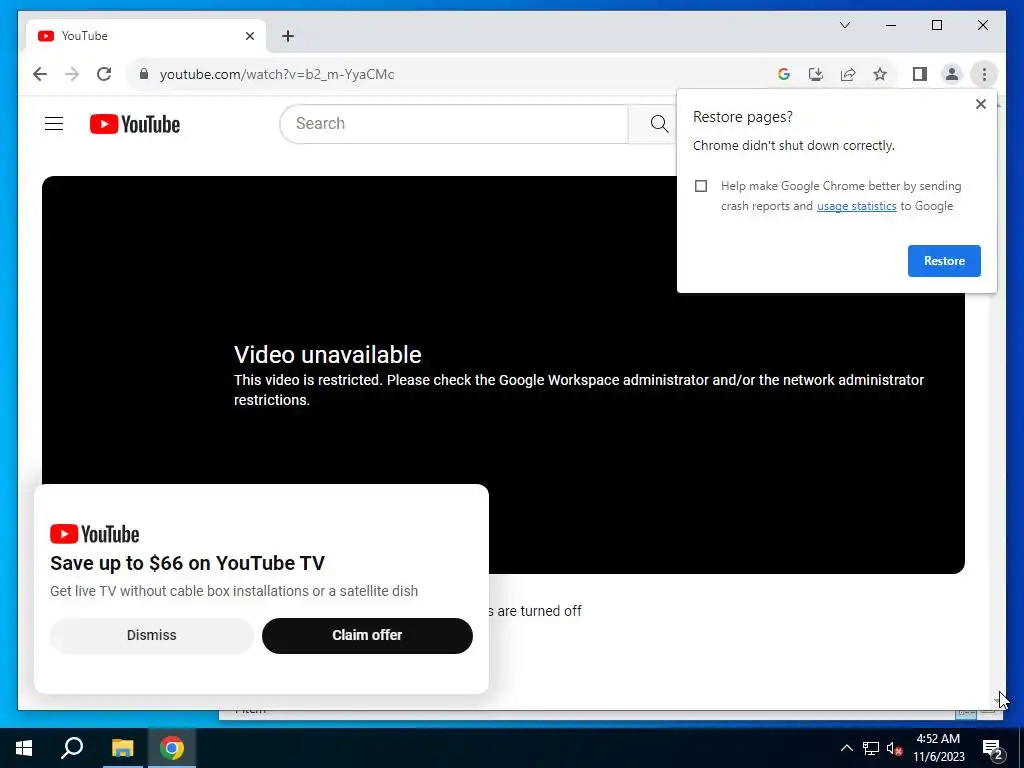The height and width of the screenshot is (768, 1024).
Task: Open the usage statistics link
Action: pos(856,206)
